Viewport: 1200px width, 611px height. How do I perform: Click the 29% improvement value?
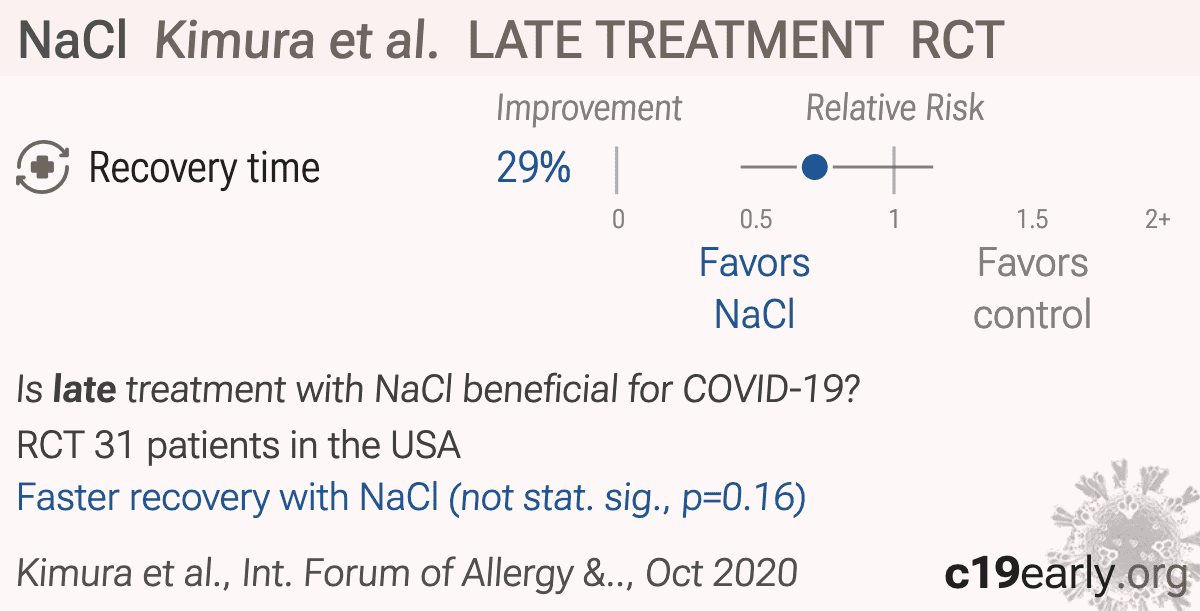click(x=533, y=168)
